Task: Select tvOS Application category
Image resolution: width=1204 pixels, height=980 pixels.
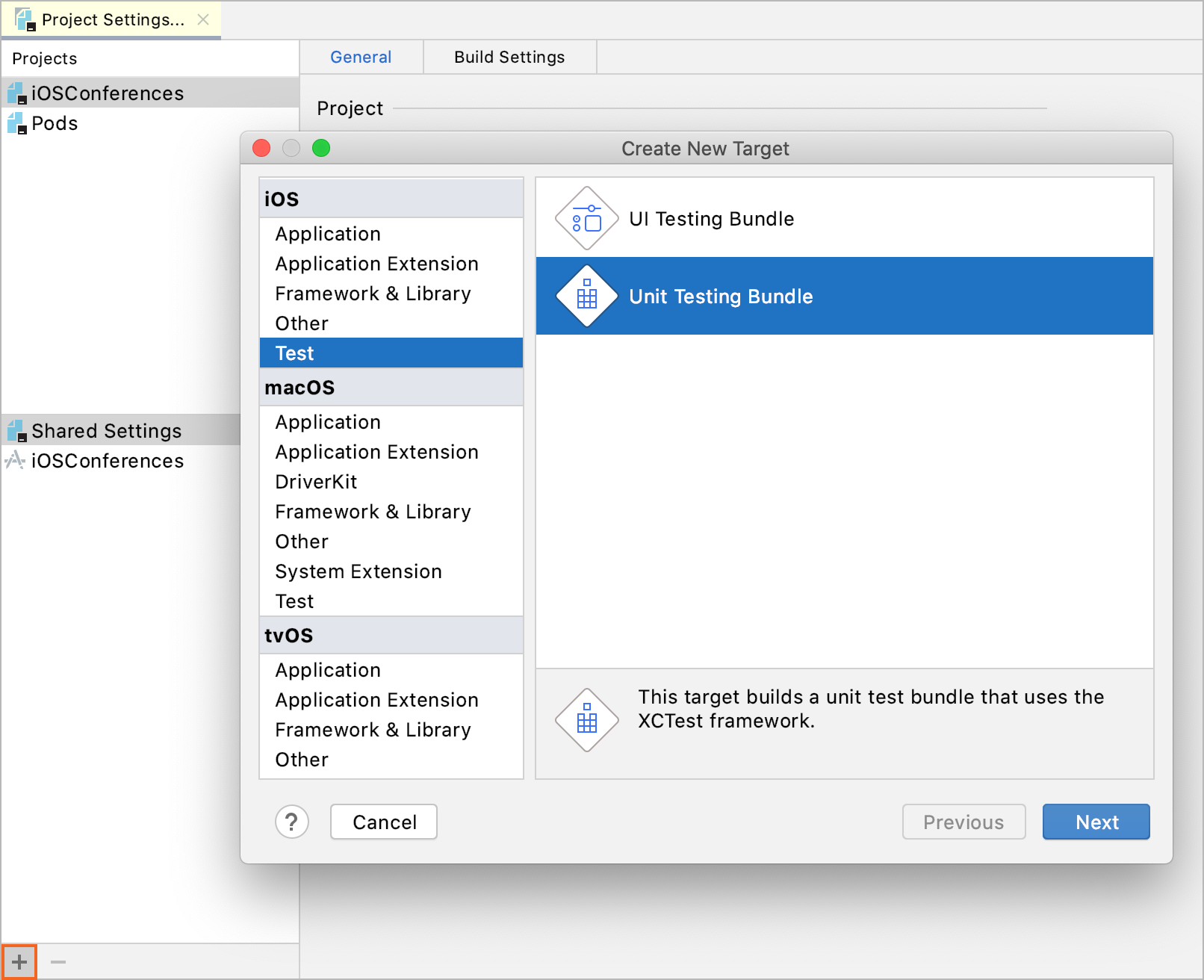Action: click(x=391, y=670)
